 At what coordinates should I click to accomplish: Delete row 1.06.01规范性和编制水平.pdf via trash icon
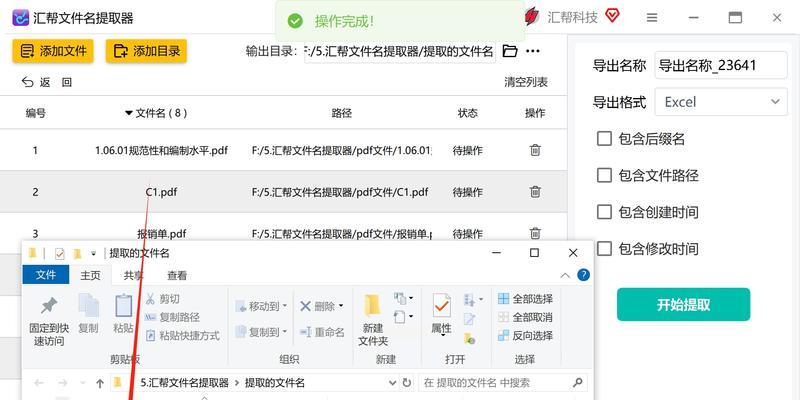(535, 150)
